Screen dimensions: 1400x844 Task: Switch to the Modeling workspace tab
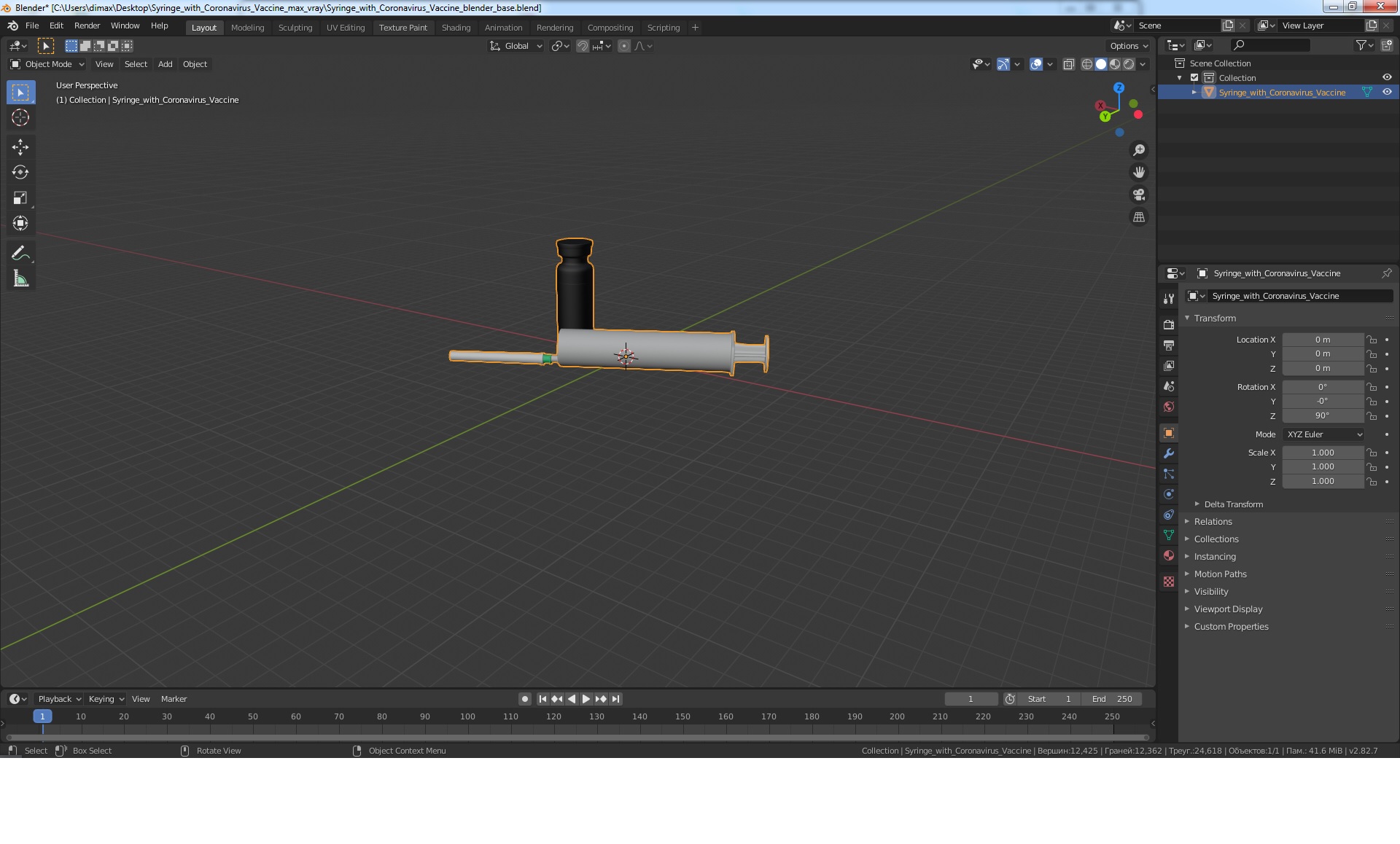[x=247, y=27]
